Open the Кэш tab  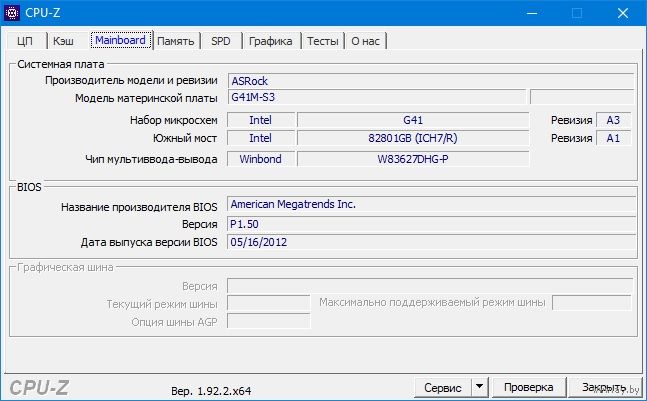tap(64, 41)
